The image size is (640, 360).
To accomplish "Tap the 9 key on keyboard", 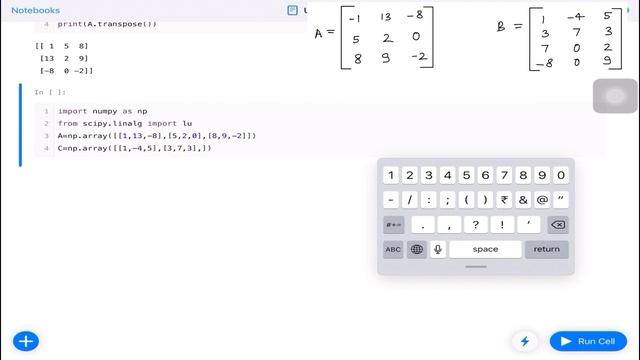I will (x=542, y=175).
